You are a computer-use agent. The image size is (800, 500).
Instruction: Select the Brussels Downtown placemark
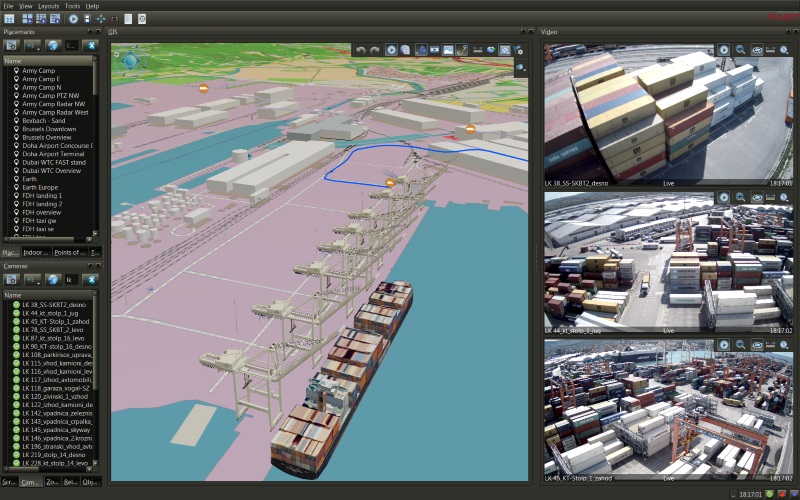click(48, 129)
